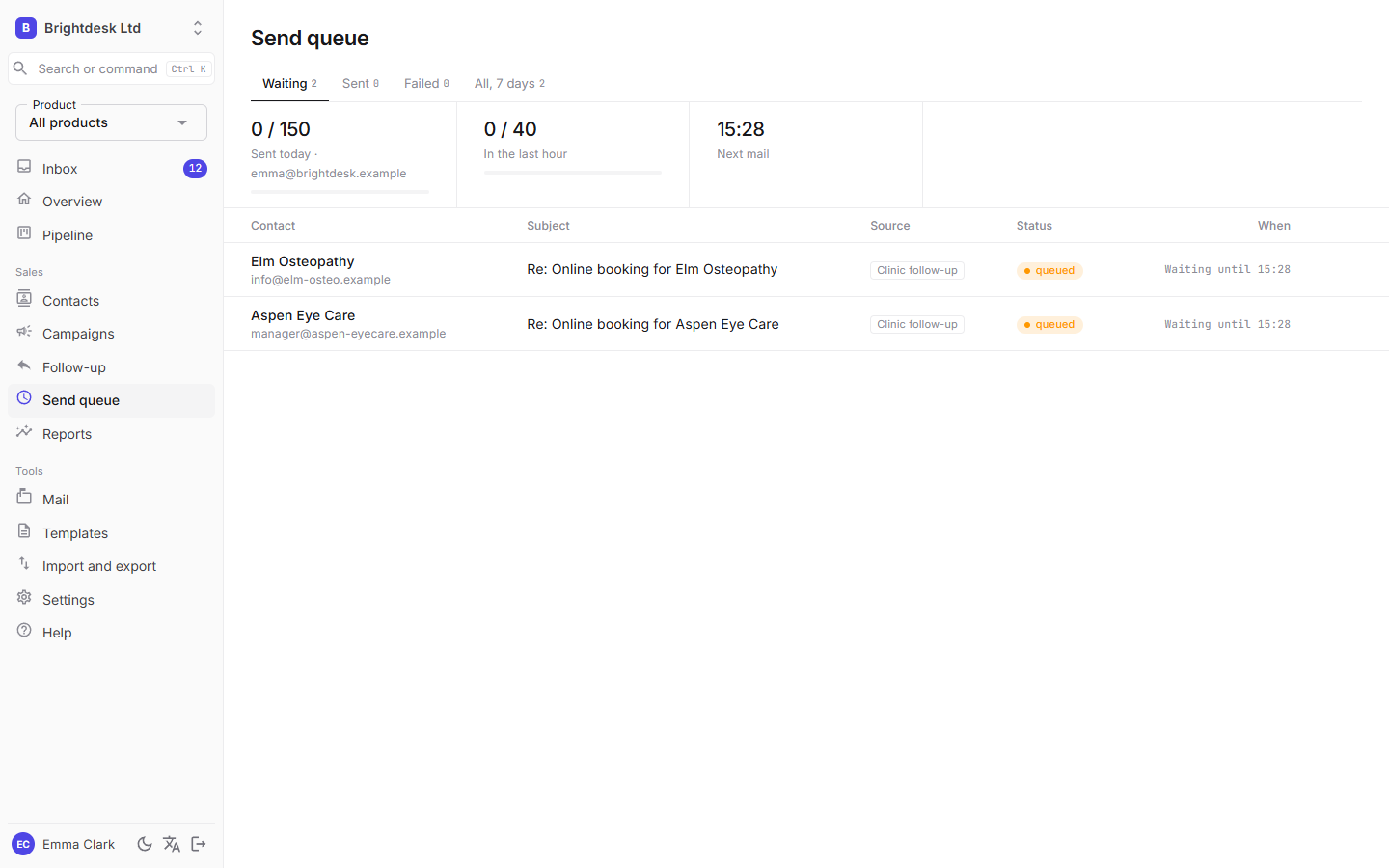The height and width of the screenshot is (868, 1389).
Task: Open the All products dropdown
Action: point(111,122)
